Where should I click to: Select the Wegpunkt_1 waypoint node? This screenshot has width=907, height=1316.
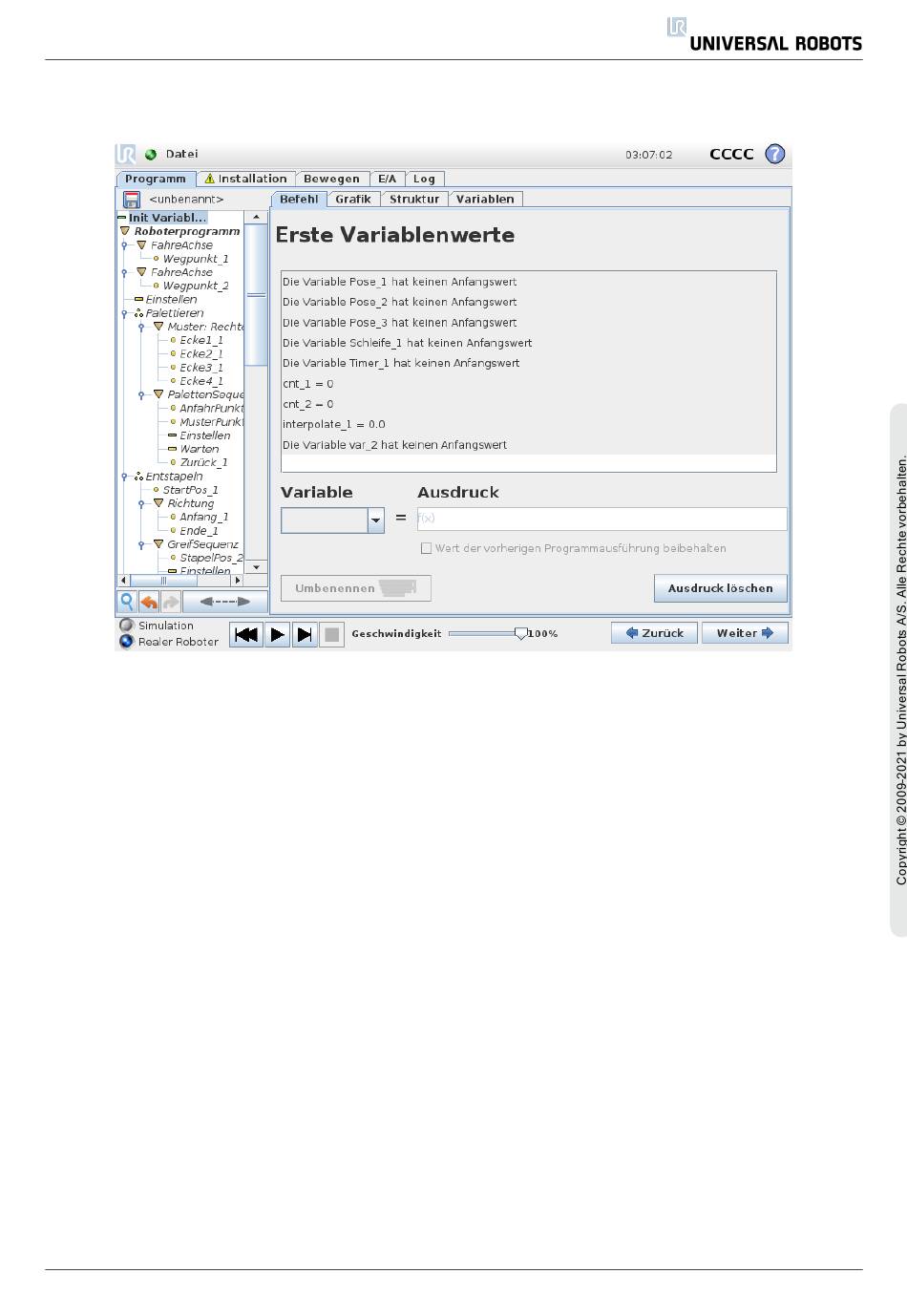click(196, 259)
